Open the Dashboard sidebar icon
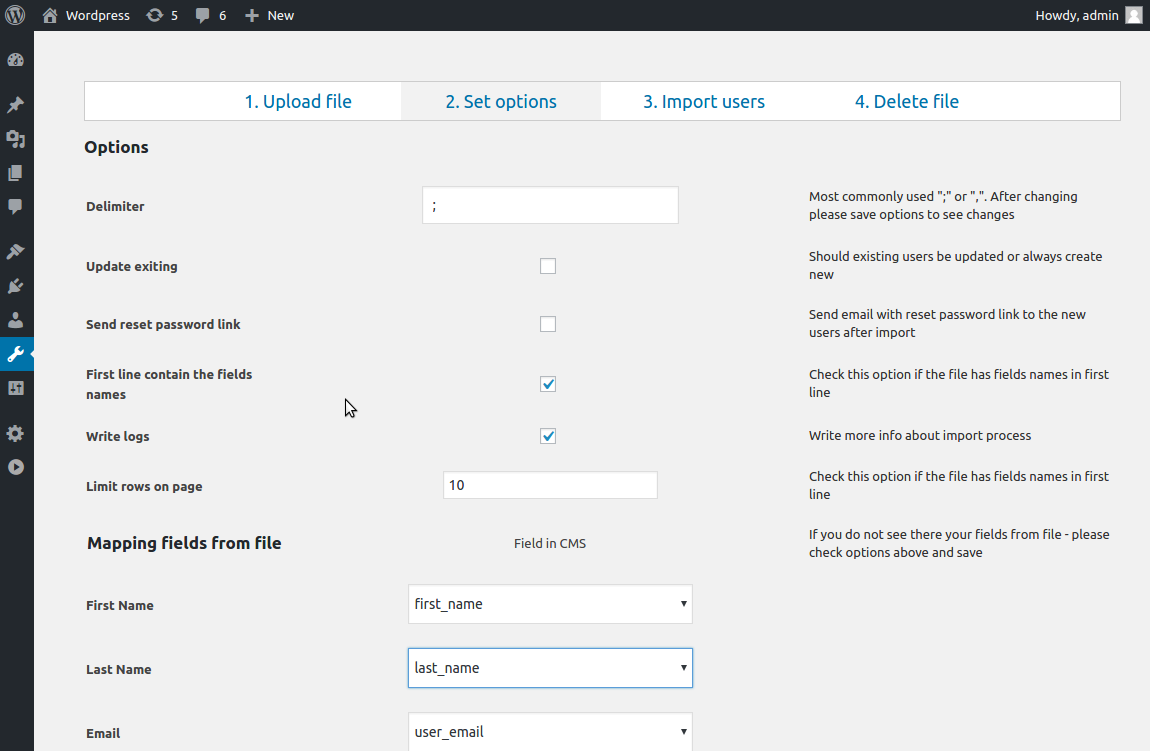This screenshot has height=751, width=1150. (15, 60)
